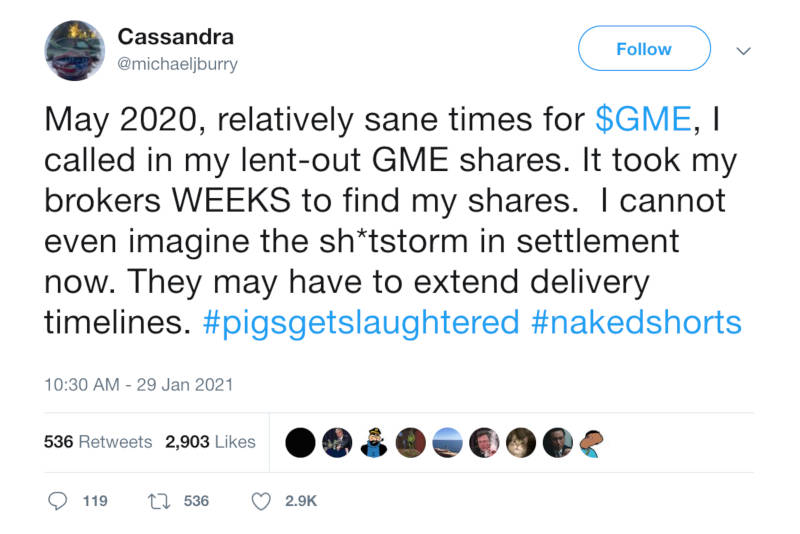Open the sky-and-horizon liker avatar
800x534 pixels.
(447, 442)
